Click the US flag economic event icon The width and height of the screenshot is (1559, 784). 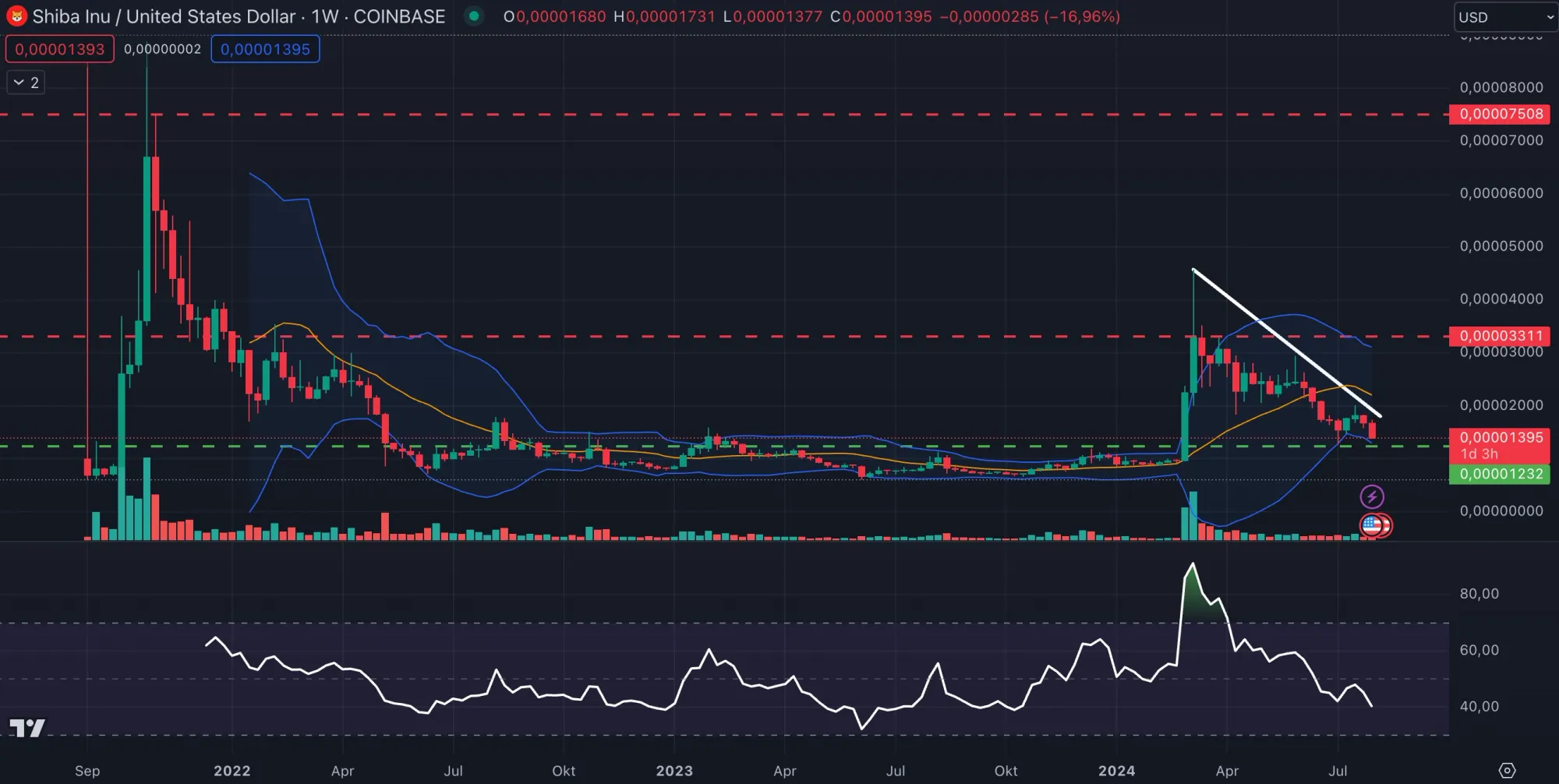pyautogui.click(x=1373, y=525)
